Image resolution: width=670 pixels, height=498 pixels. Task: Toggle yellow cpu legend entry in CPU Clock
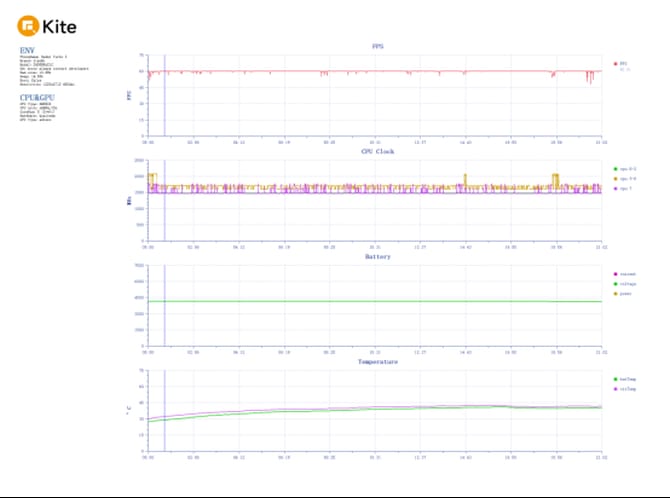click(x=625, y=179)
